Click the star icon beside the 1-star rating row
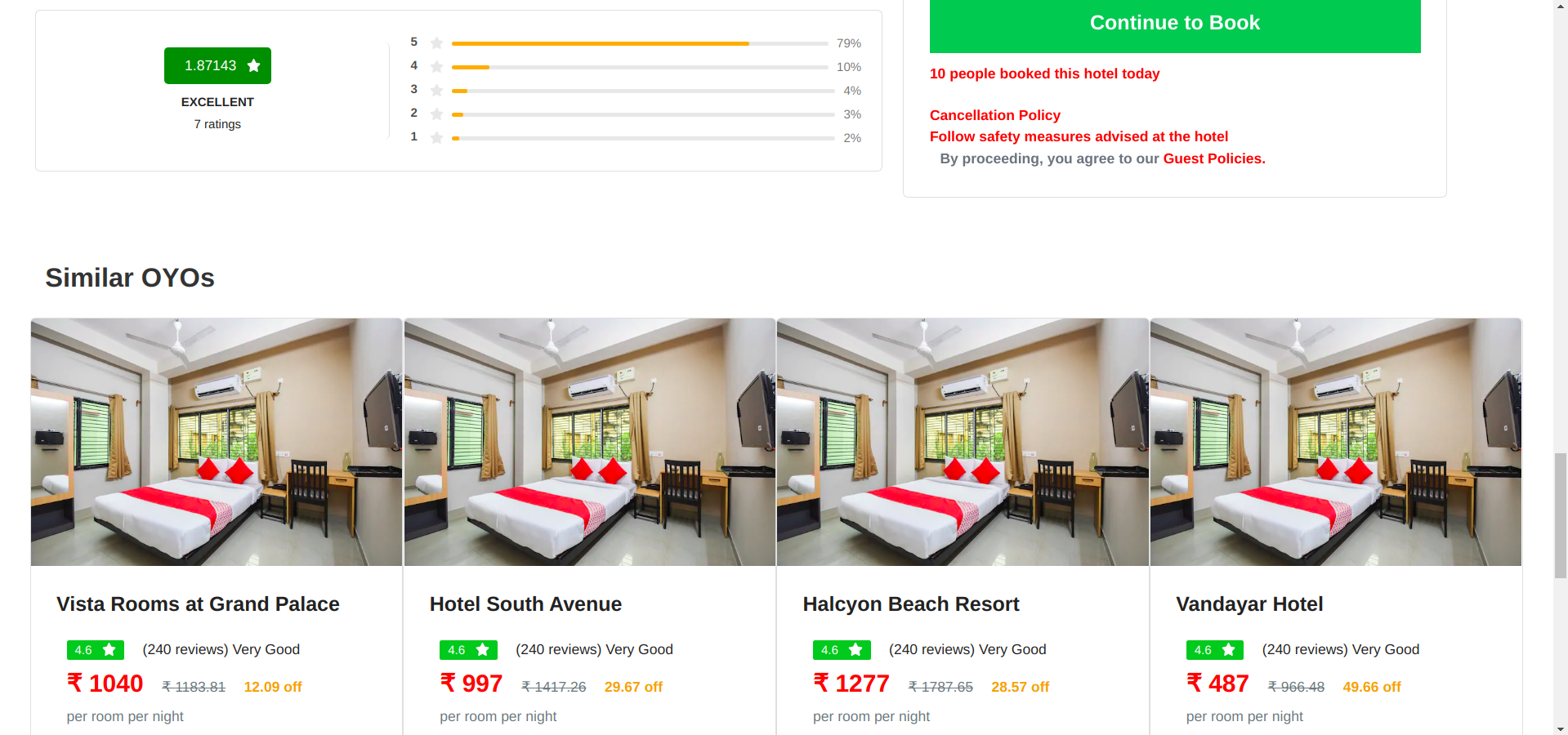The image size is (1568, 735). click(x=436, y=136)
